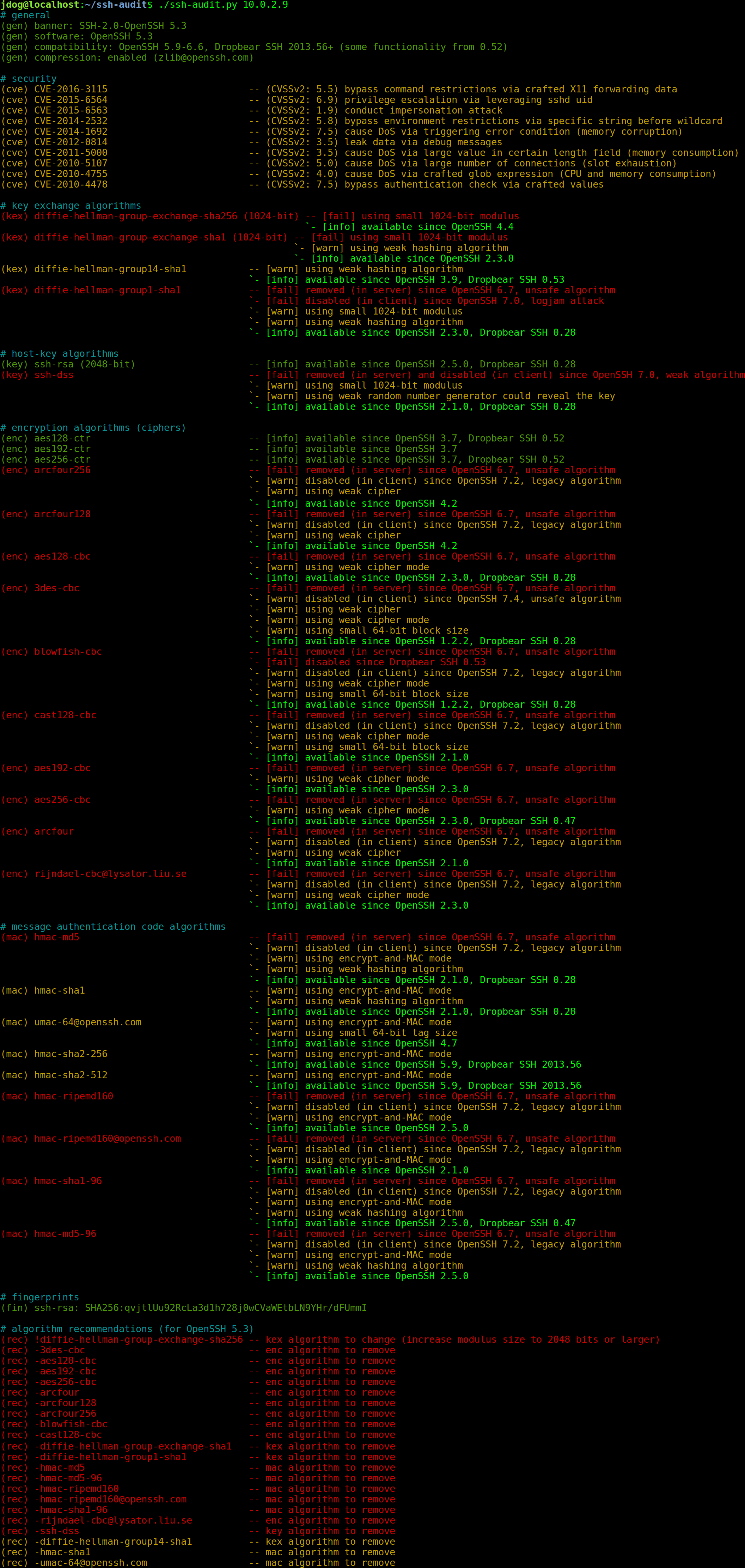745x1568 pixels.
Task: Select CVE-2010-5107 entry
Action: [339, 164]
